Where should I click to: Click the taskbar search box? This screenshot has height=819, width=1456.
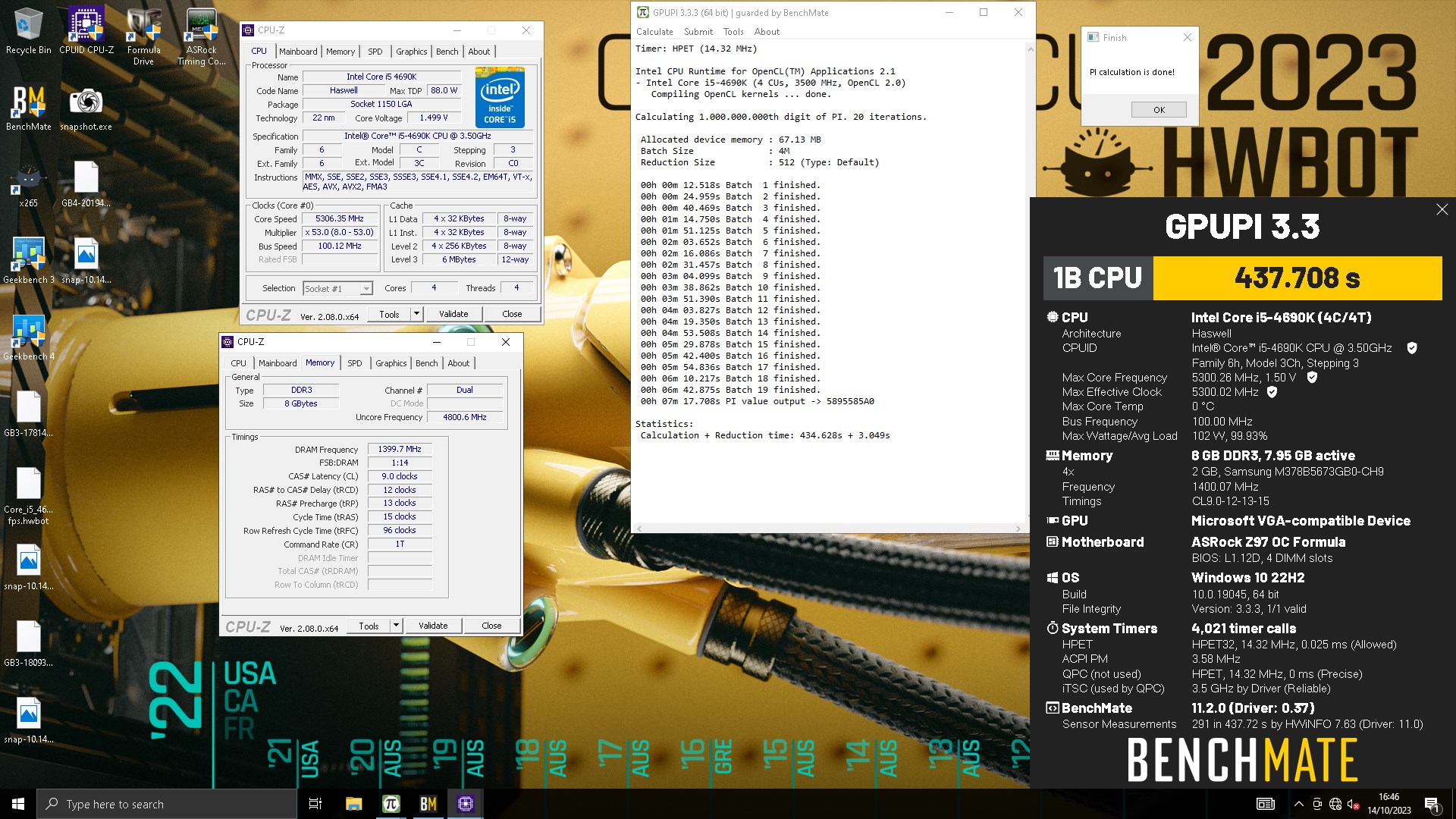[x=167, y=804]
